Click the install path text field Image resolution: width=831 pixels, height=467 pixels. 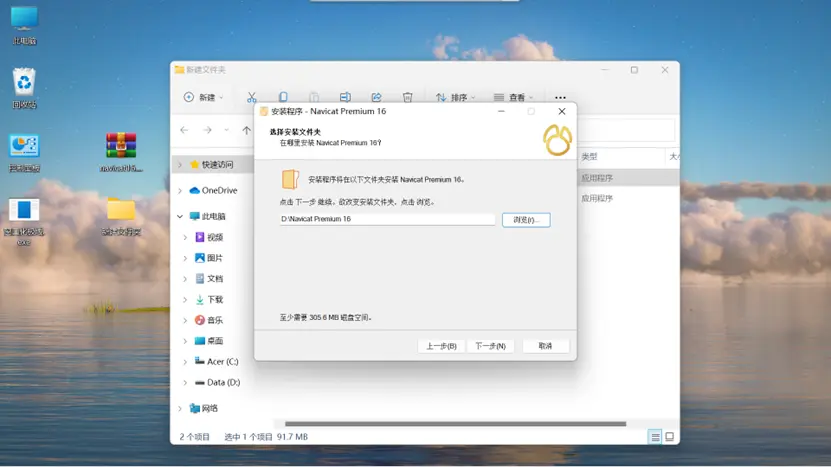pos(387,219)
